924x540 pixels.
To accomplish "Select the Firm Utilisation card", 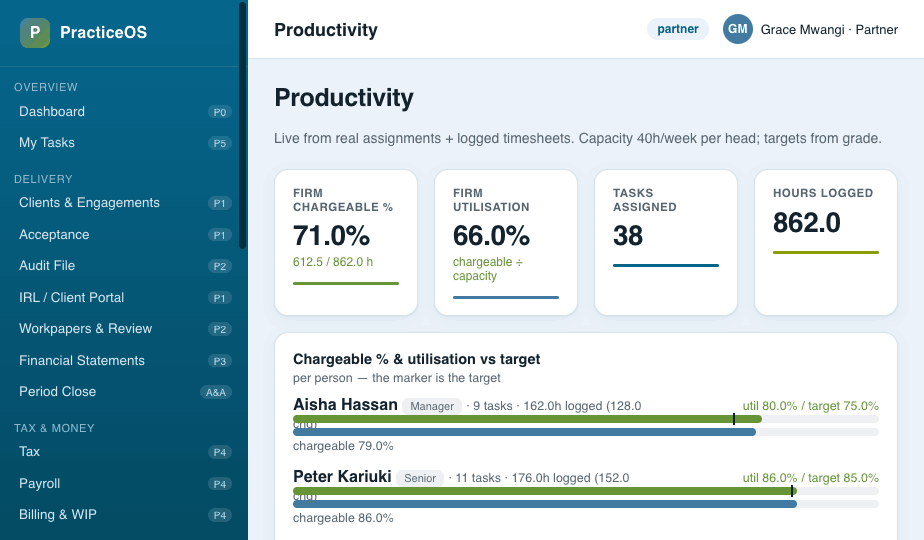I will coord(506,242).
